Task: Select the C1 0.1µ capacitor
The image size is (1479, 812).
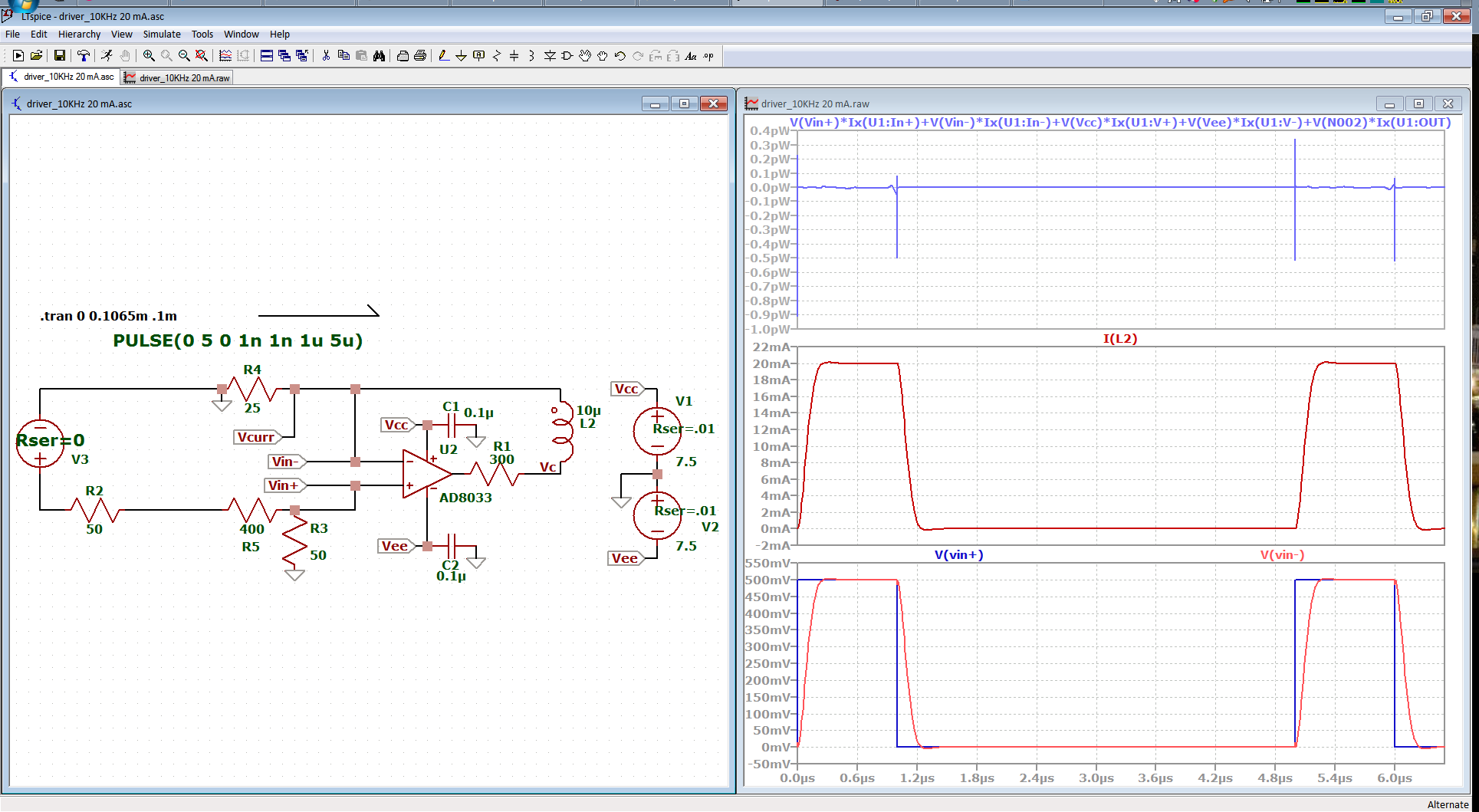Action: 450,424
